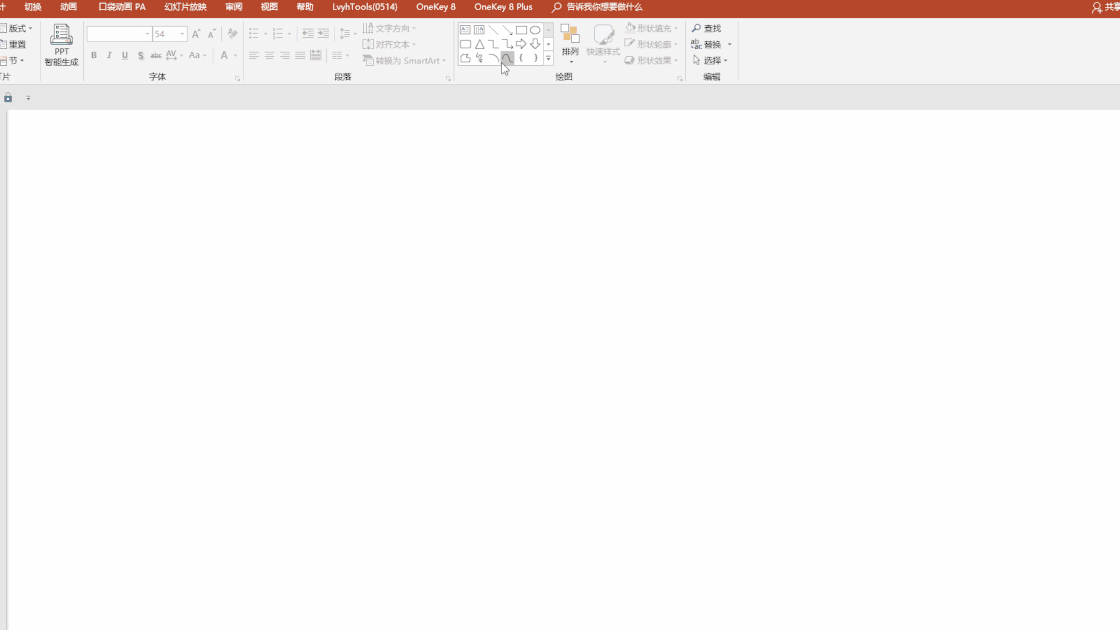Choose the rectangle shape in first row
The image size is (1120, 630).
(x=521, y=30)
